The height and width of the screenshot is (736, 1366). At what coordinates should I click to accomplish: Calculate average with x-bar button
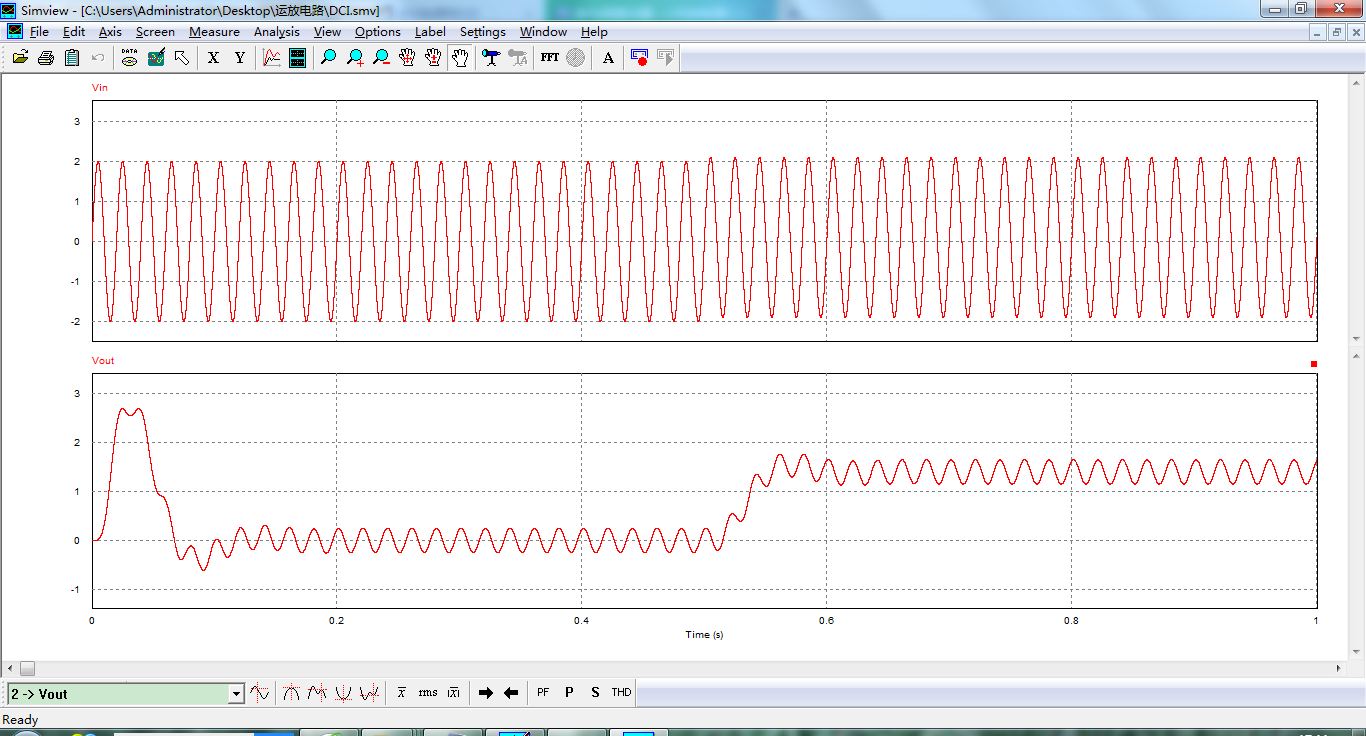pos(402,692)
